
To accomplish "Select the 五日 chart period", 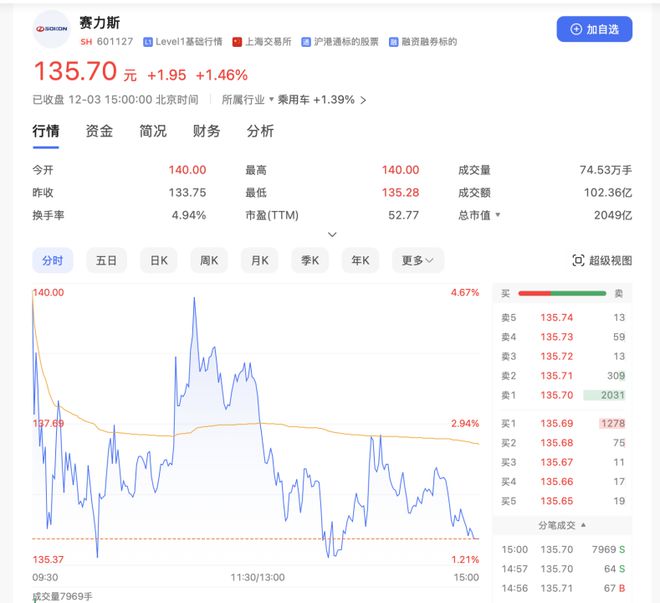I will pyautogui.click(x=106, y=260).
